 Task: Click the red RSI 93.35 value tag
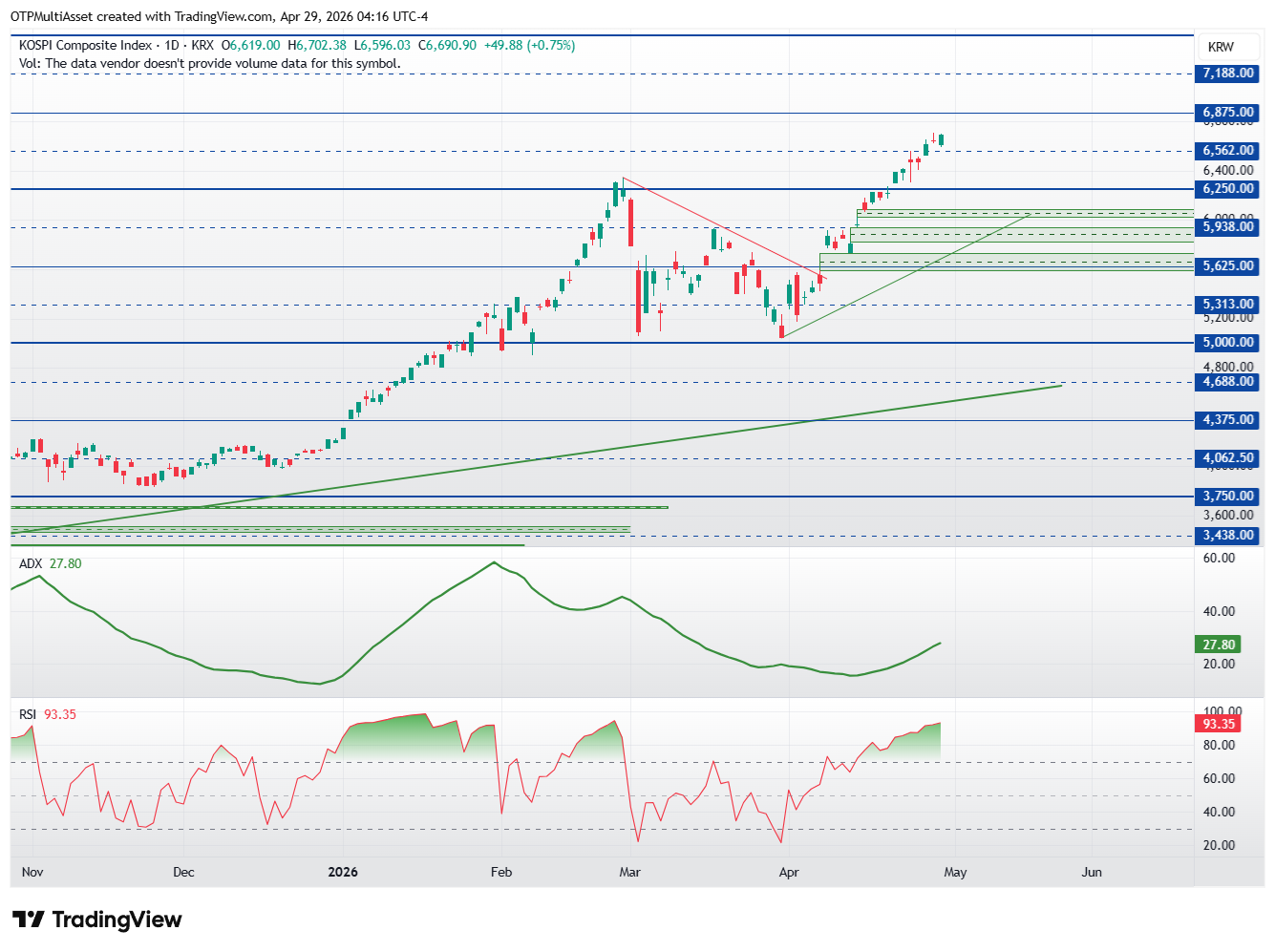point(1219,724)
